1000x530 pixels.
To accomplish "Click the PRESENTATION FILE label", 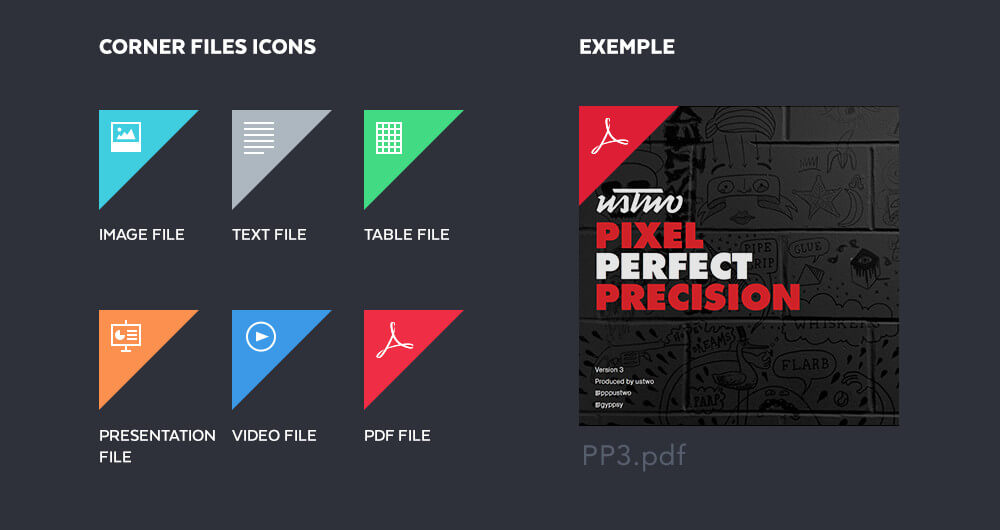I will point(157,446).
